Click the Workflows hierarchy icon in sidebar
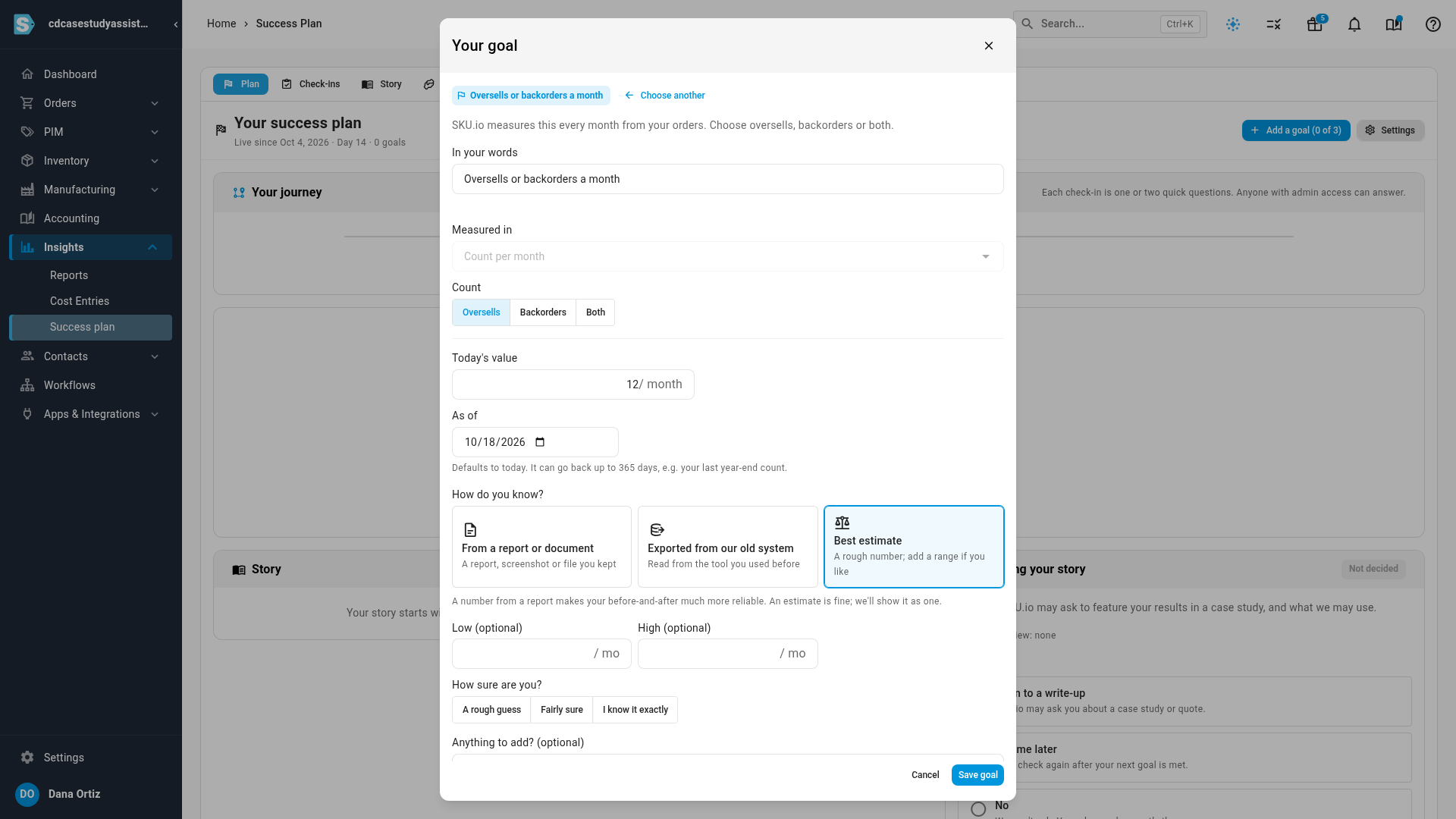Viewport: 1456px width, 819px height. (x=27, y=385)
